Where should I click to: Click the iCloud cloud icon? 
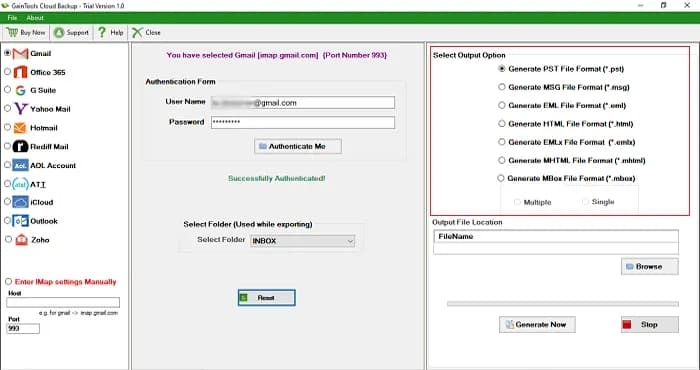(21, 202)
